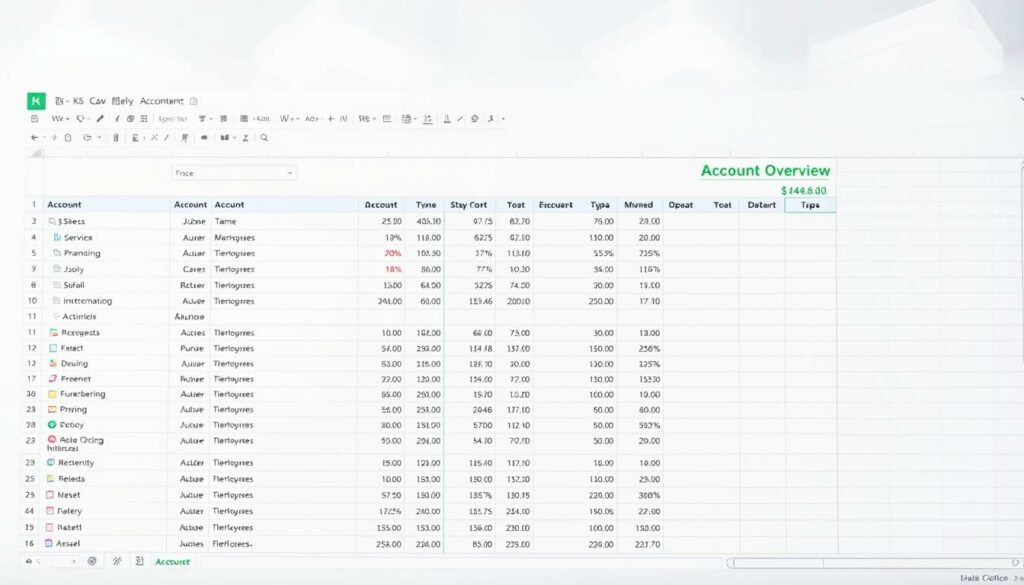Open the dropdown arrow at toolbar's right end
Viewport: 1024px width, 585px height.
coord(504,119)
